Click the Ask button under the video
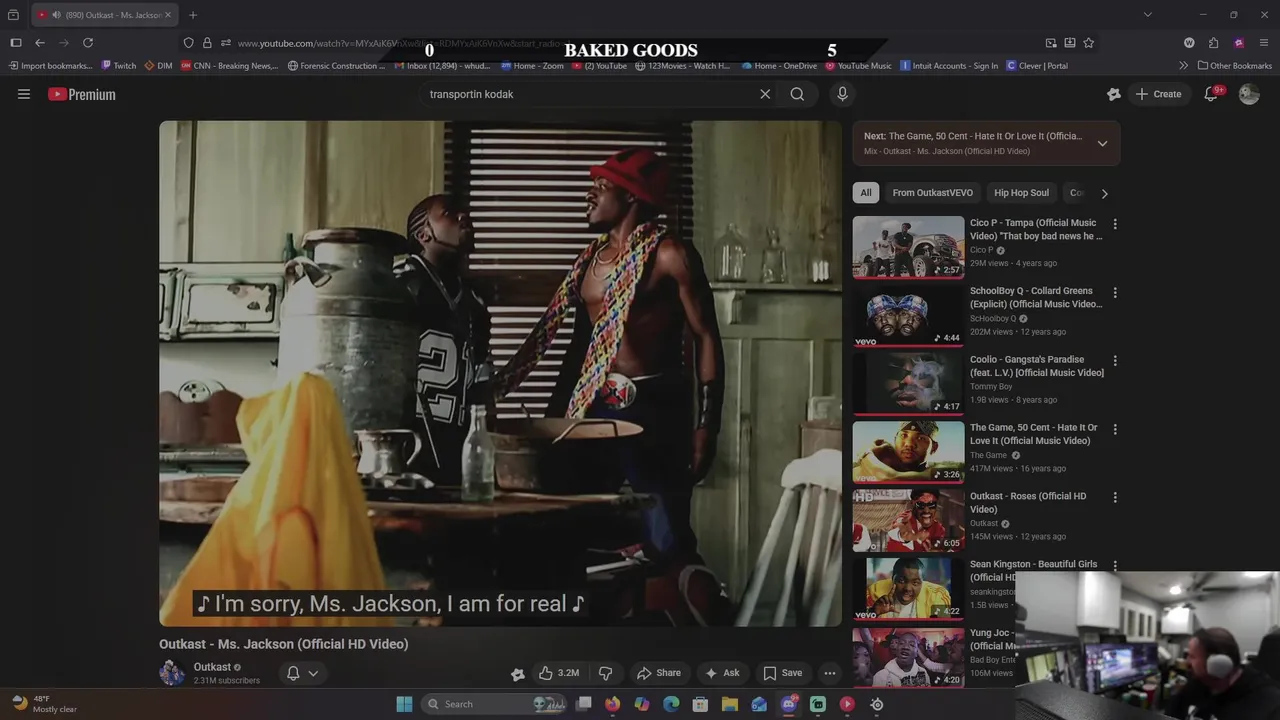 point(722,673)
